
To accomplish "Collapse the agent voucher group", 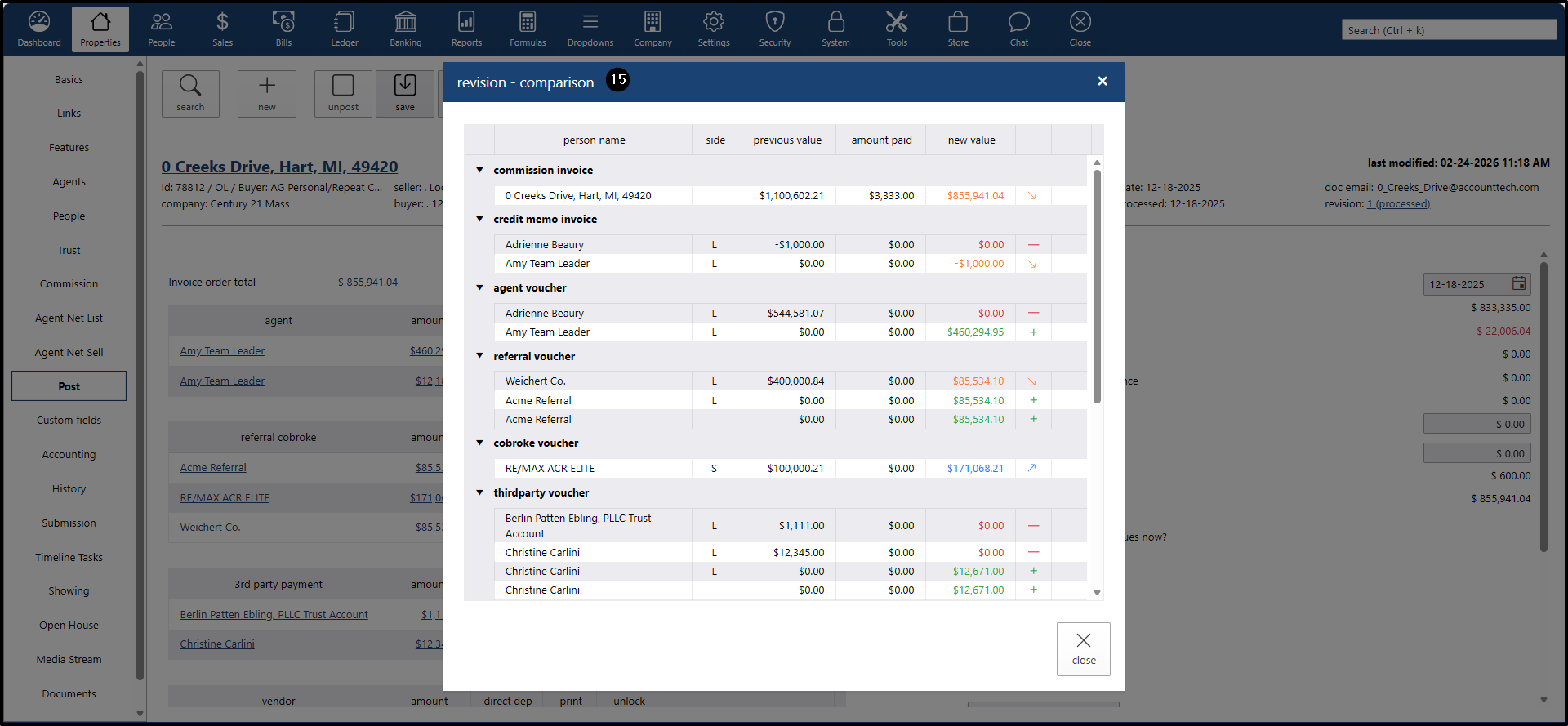I will (480, 287).
